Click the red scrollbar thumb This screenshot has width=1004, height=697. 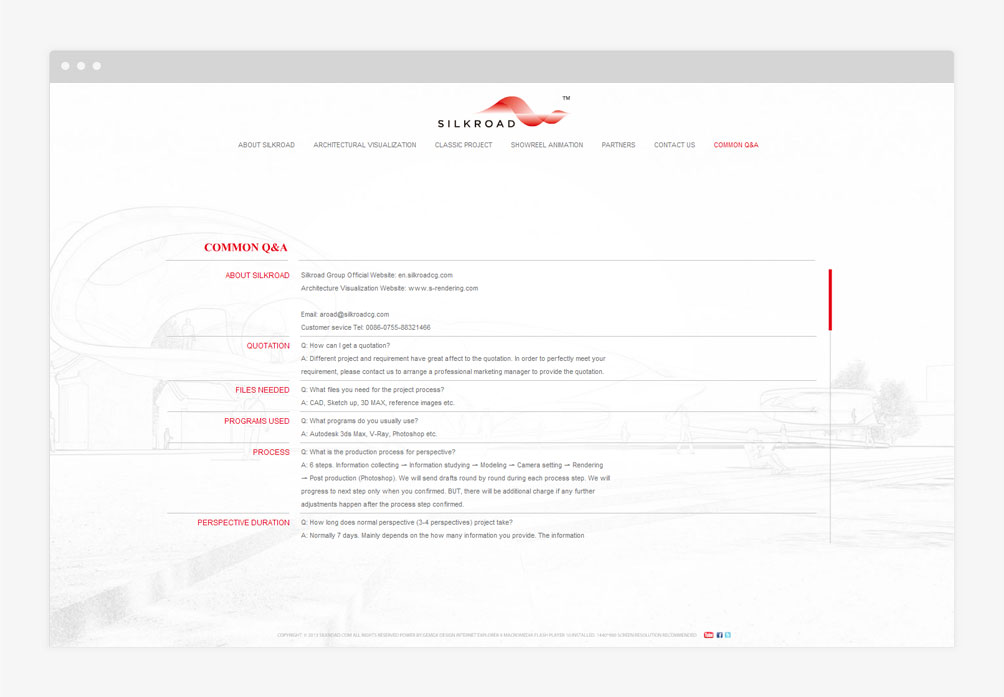(x=830, y=299)
